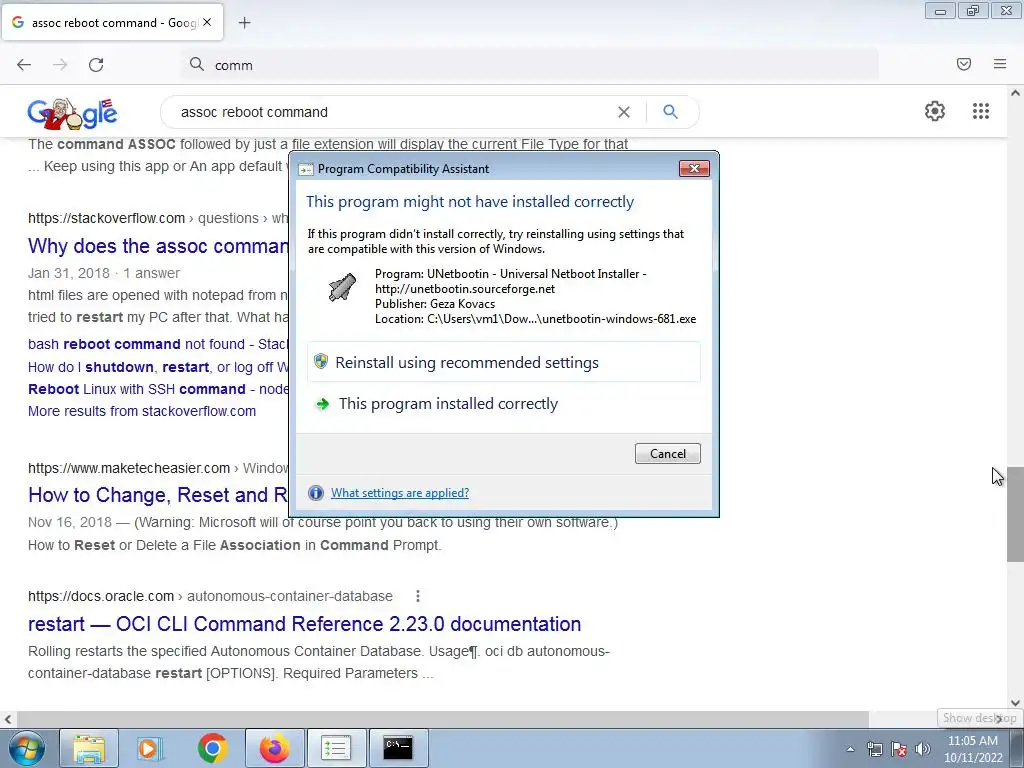The width and height of the screenshot is (1024, 768).
Task: Save page to Pocket icon
Action: [964, 64]
